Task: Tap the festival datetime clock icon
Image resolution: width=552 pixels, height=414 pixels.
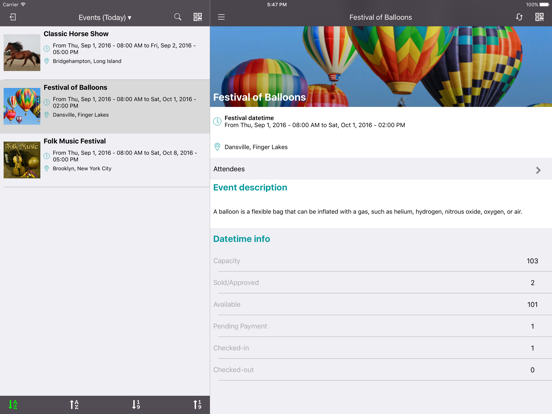Action: pos(217,121)
